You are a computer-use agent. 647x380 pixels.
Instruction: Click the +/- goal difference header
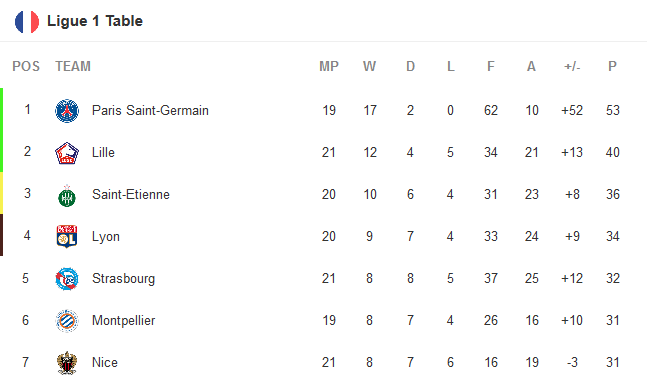[572, 66]
